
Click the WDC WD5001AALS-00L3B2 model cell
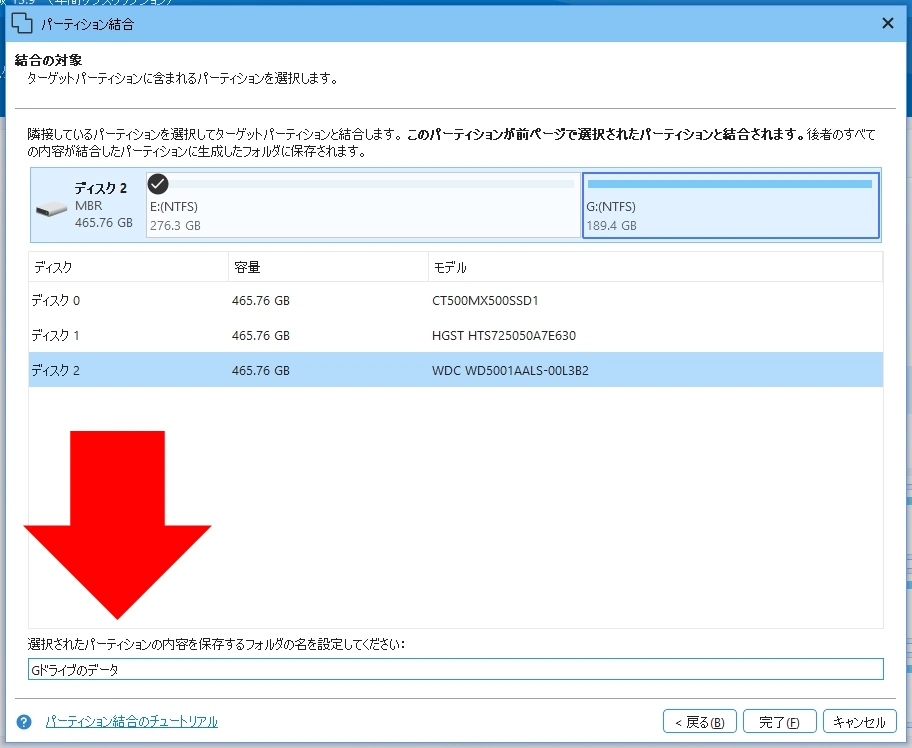(510, 371)
